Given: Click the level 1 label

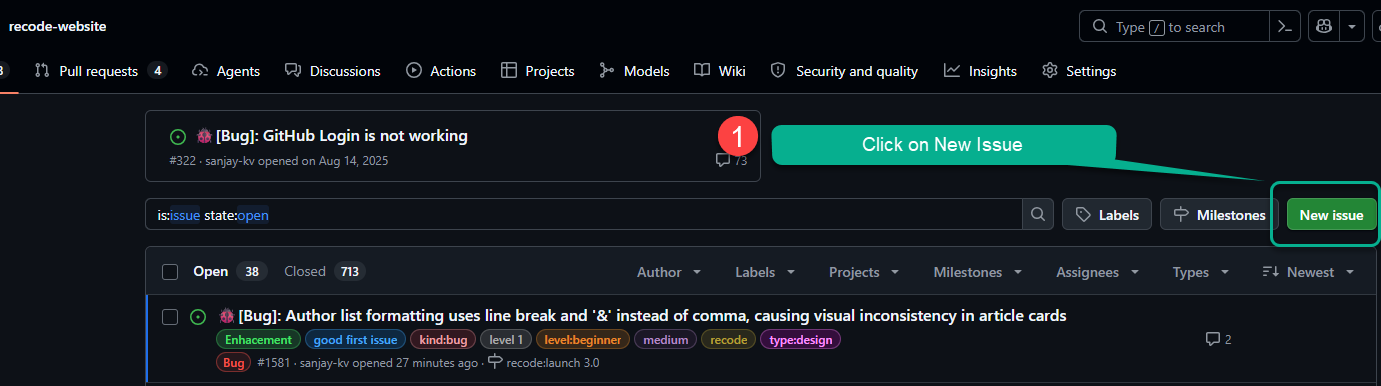Looking at the screenshot, I should pos(506,340).
